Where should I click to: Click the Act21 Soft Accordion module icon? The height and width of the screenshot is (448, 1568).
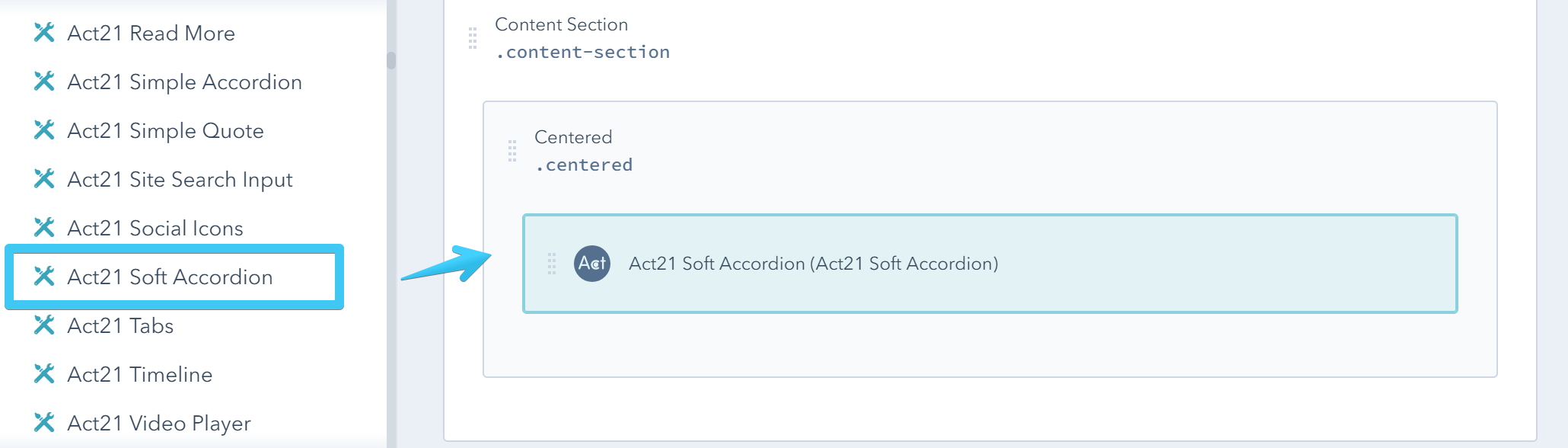pyautogui.click(x=47, y=277)
